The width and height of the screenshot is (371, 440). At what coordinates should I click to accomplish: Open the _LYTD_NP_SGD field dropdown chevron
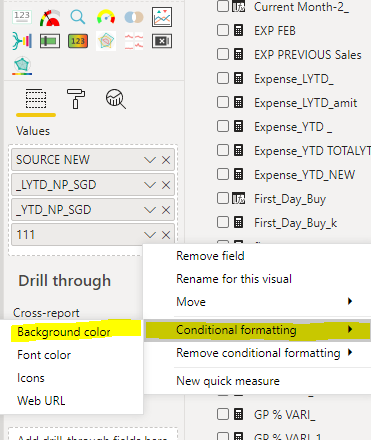click(150, 185)
